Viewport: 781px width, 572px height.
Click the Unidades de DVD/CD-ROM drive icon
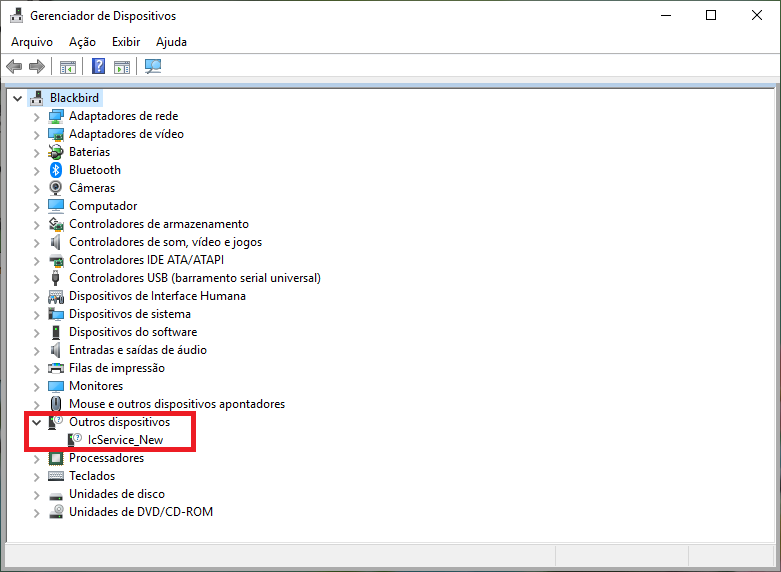[56, 512]
